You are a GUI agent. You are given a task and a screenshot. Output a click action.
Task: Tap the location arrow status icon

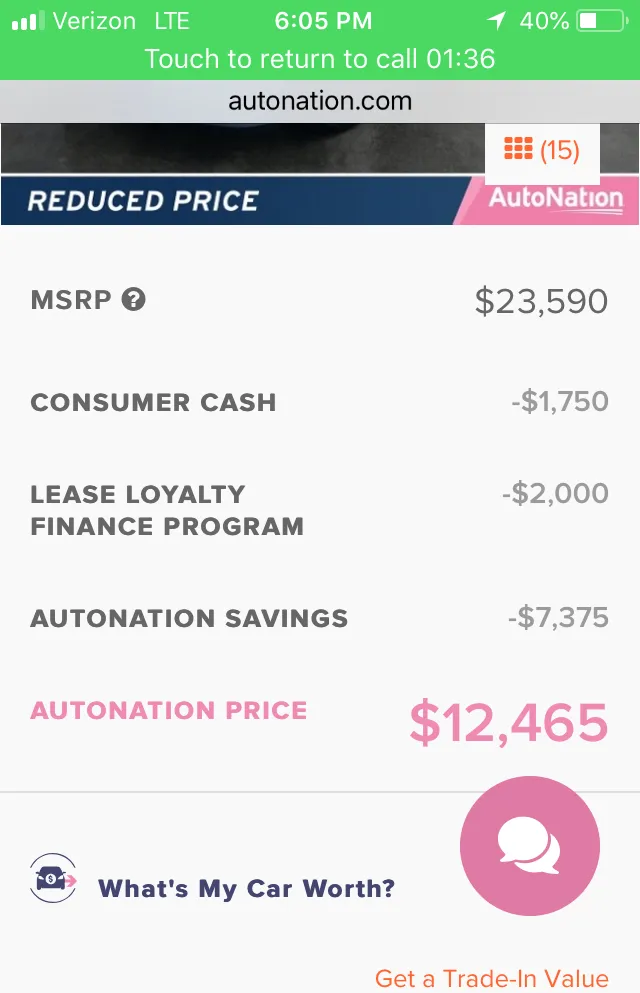tap(497, 20)
